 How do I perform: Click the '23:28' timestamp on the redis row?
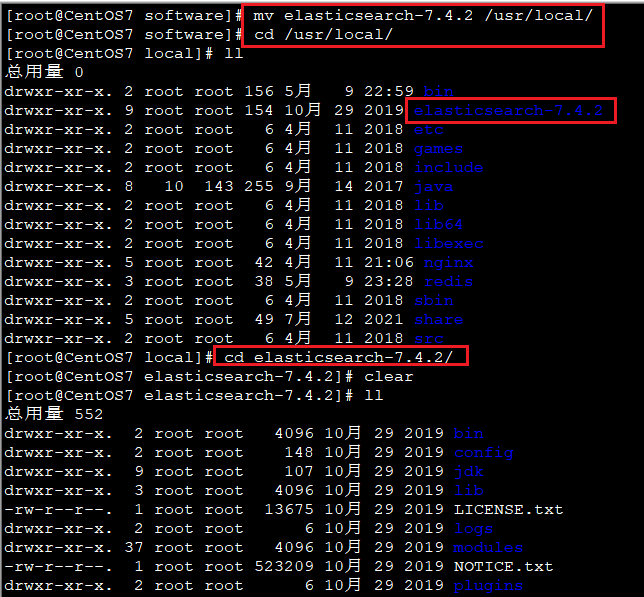point(389,282)
